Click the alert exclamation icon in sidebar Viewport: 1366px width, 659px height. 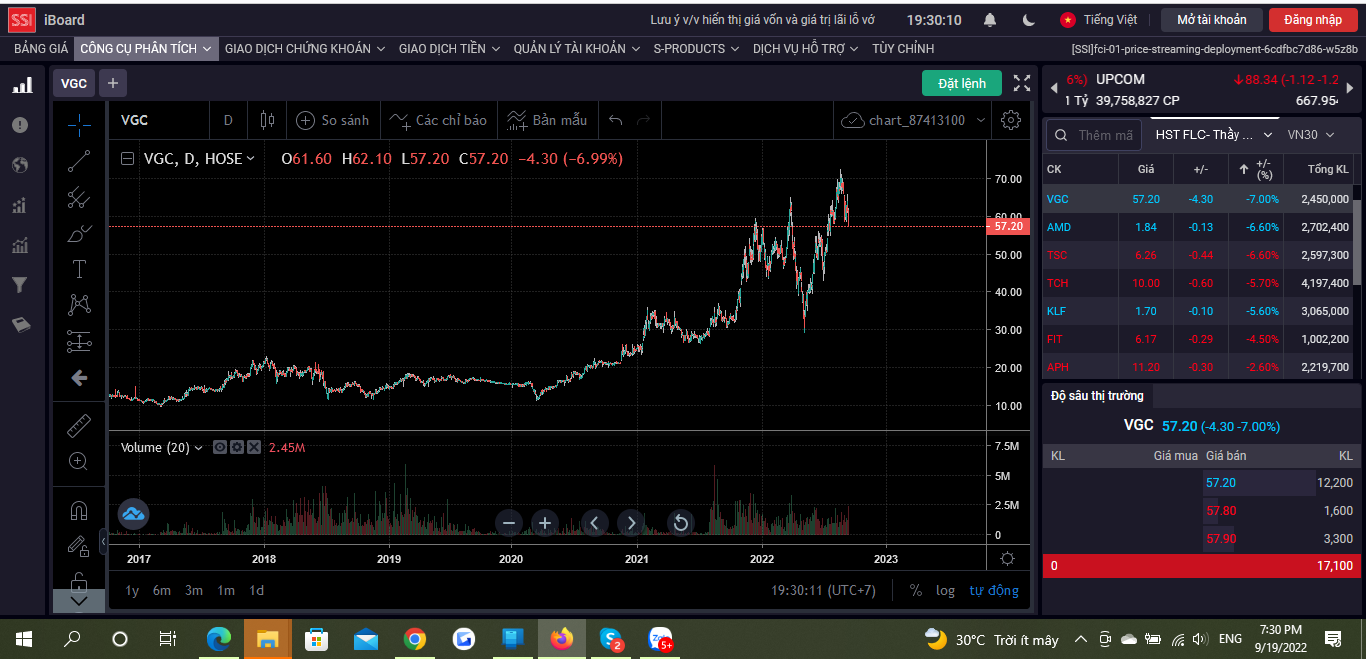pyautogui.click(x=20, y=125)
